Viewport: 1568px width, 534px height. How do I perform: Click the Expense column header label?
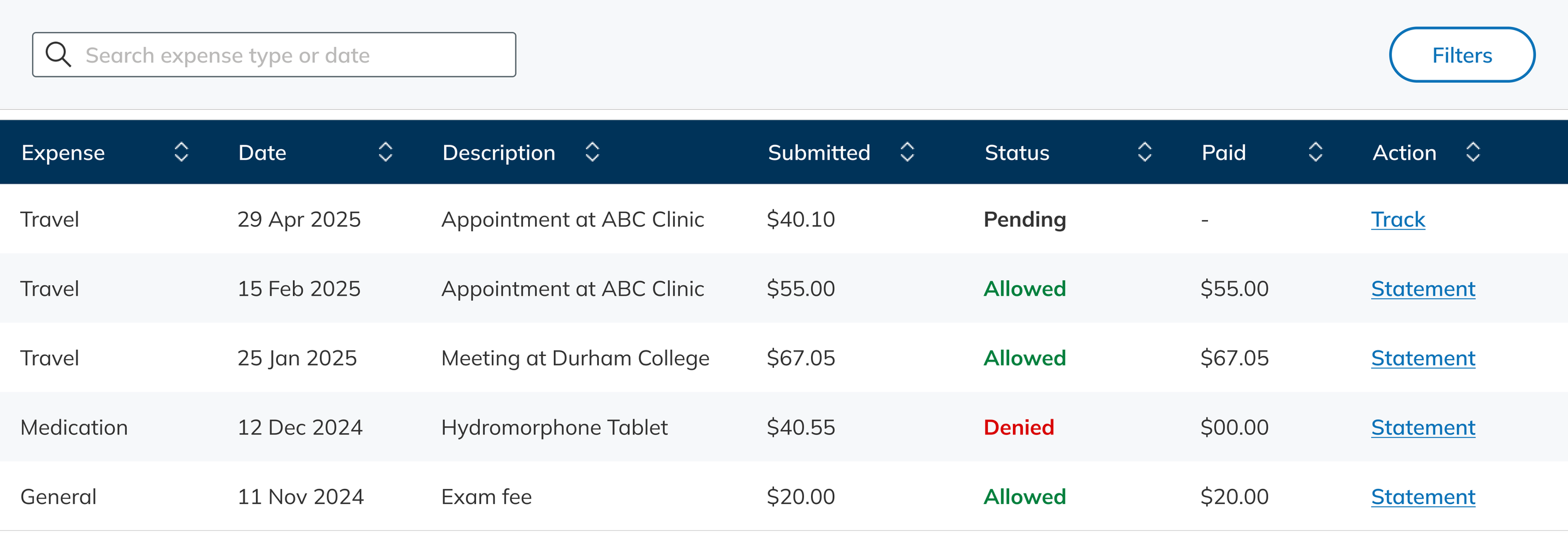click(63, 153)
